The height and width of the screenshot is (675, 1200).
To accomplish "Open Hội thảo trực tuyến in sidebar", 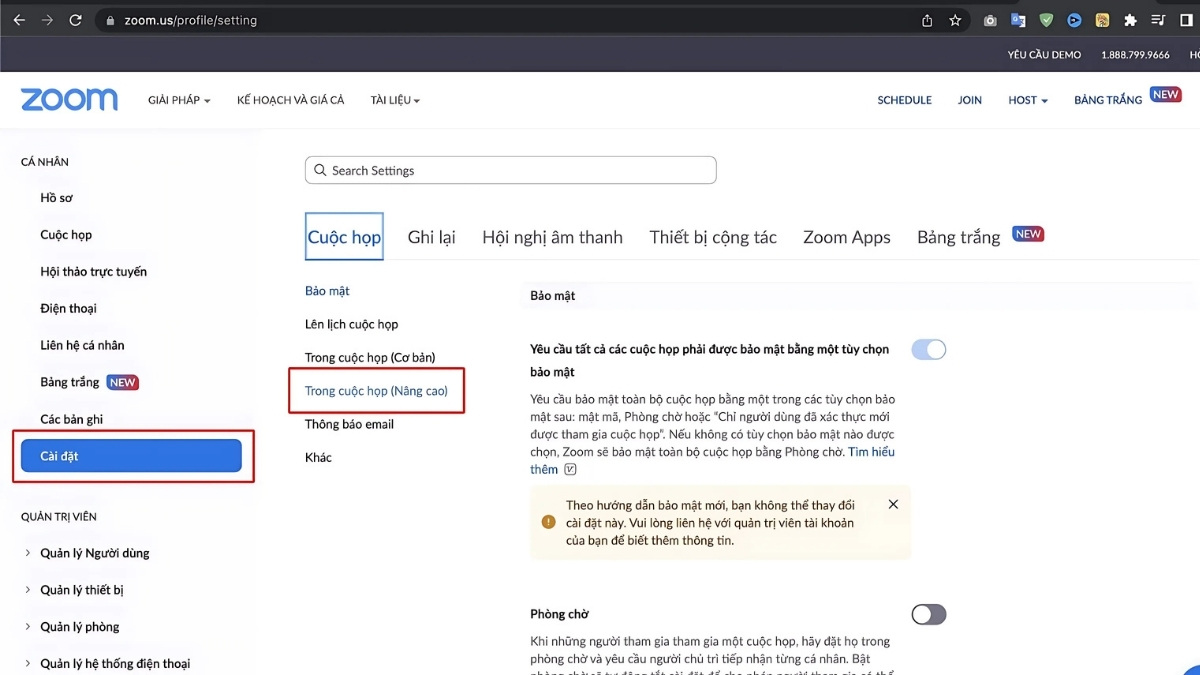I will [x=93, y=272].
